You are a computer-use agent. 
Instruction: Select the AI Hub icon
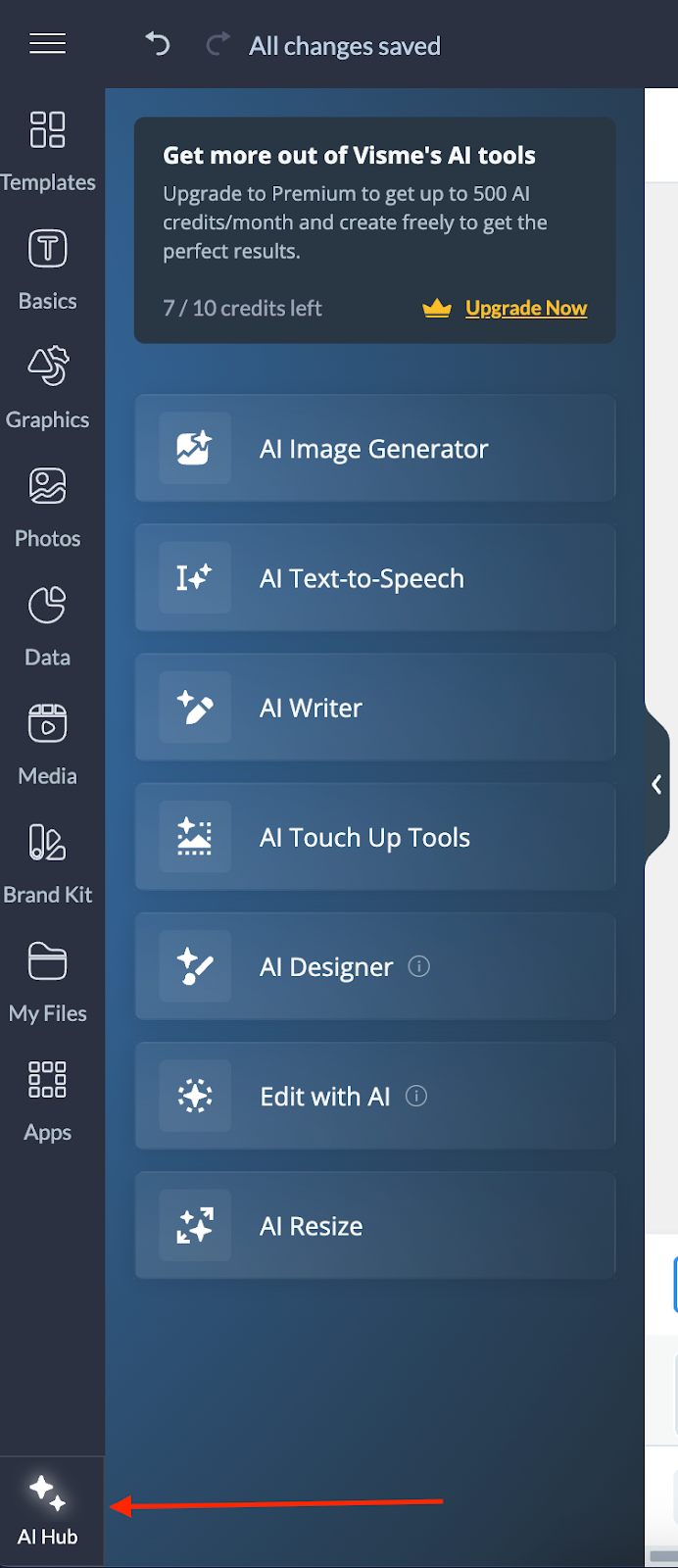[46, 1509]
